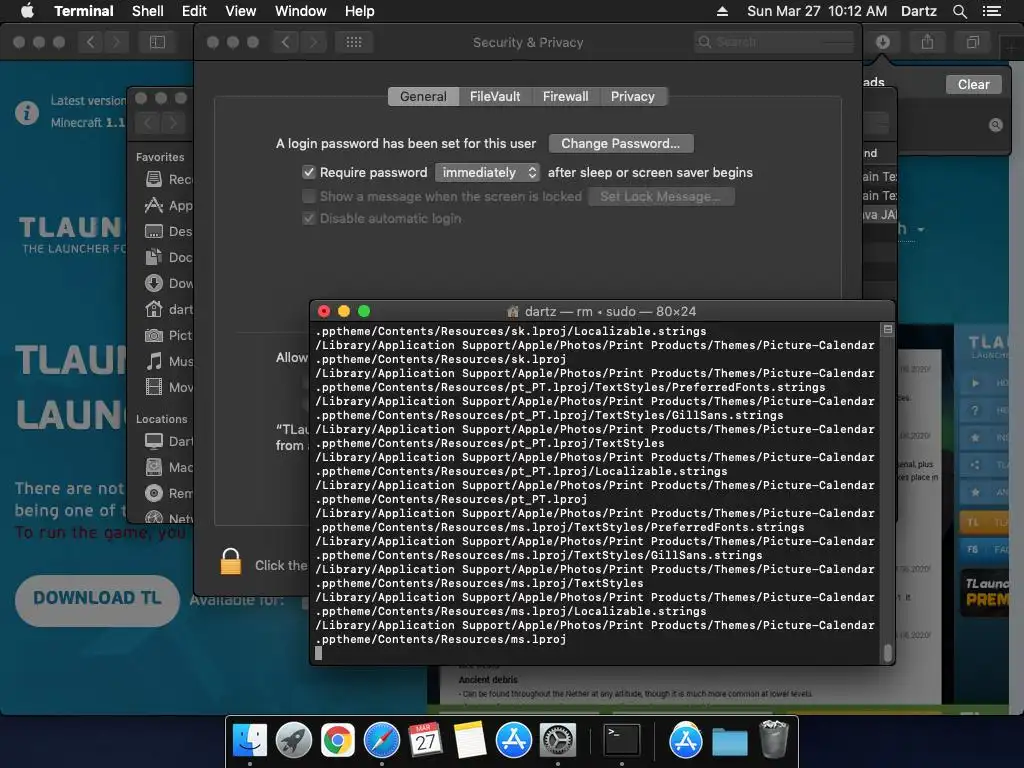Click the info icon on TLauncher page
The width and height of the screenshot is (1024, 768).
pyautogui.click(x=27, y=112)
